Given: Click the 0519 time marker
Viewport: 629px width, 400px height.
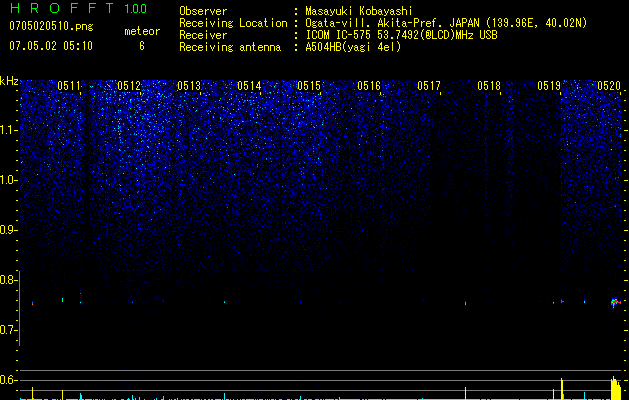Looking at the screenshot, I should click(x=549, y=85).
